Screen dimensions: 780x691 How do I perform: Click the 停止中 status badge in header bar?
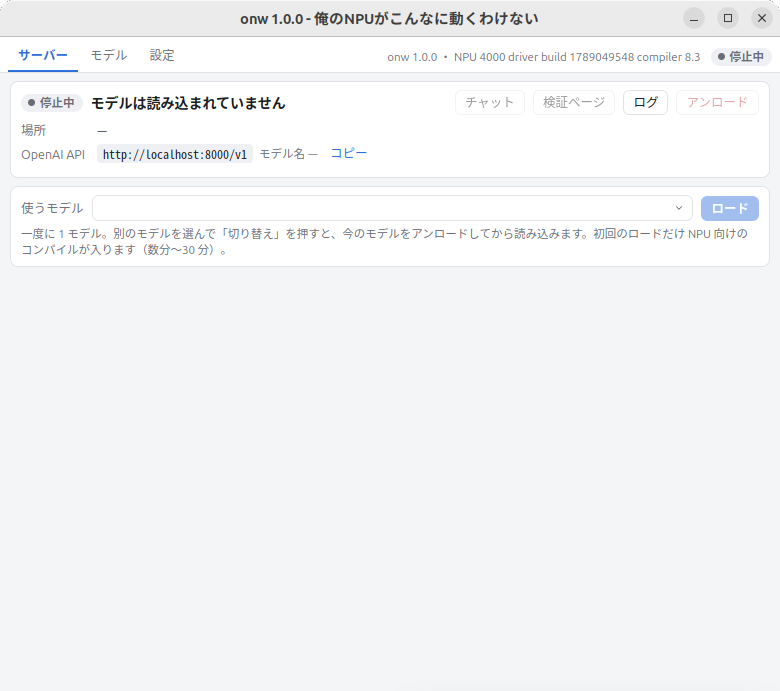[741, 57]
